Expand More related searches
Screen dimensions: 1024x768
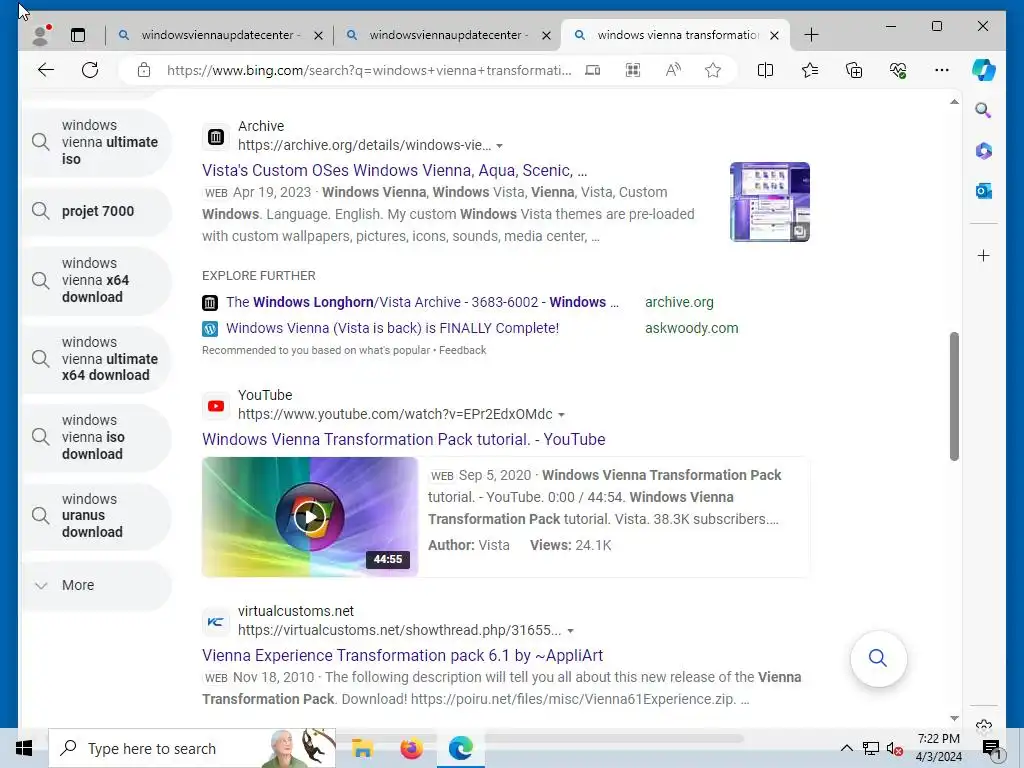click(97, 585)
